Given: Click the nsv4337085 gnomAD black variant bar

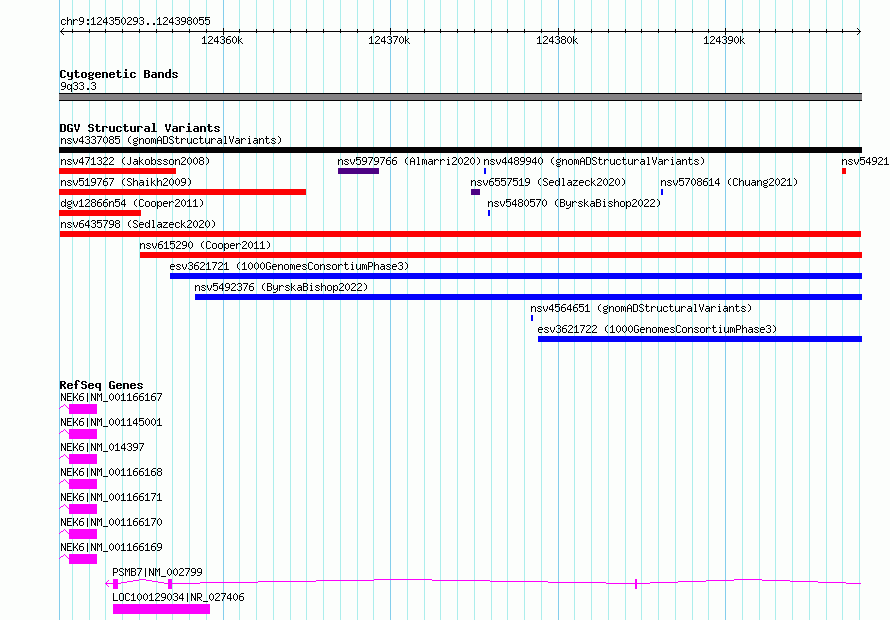Looking at the screenshot, I should click(460, 150).
